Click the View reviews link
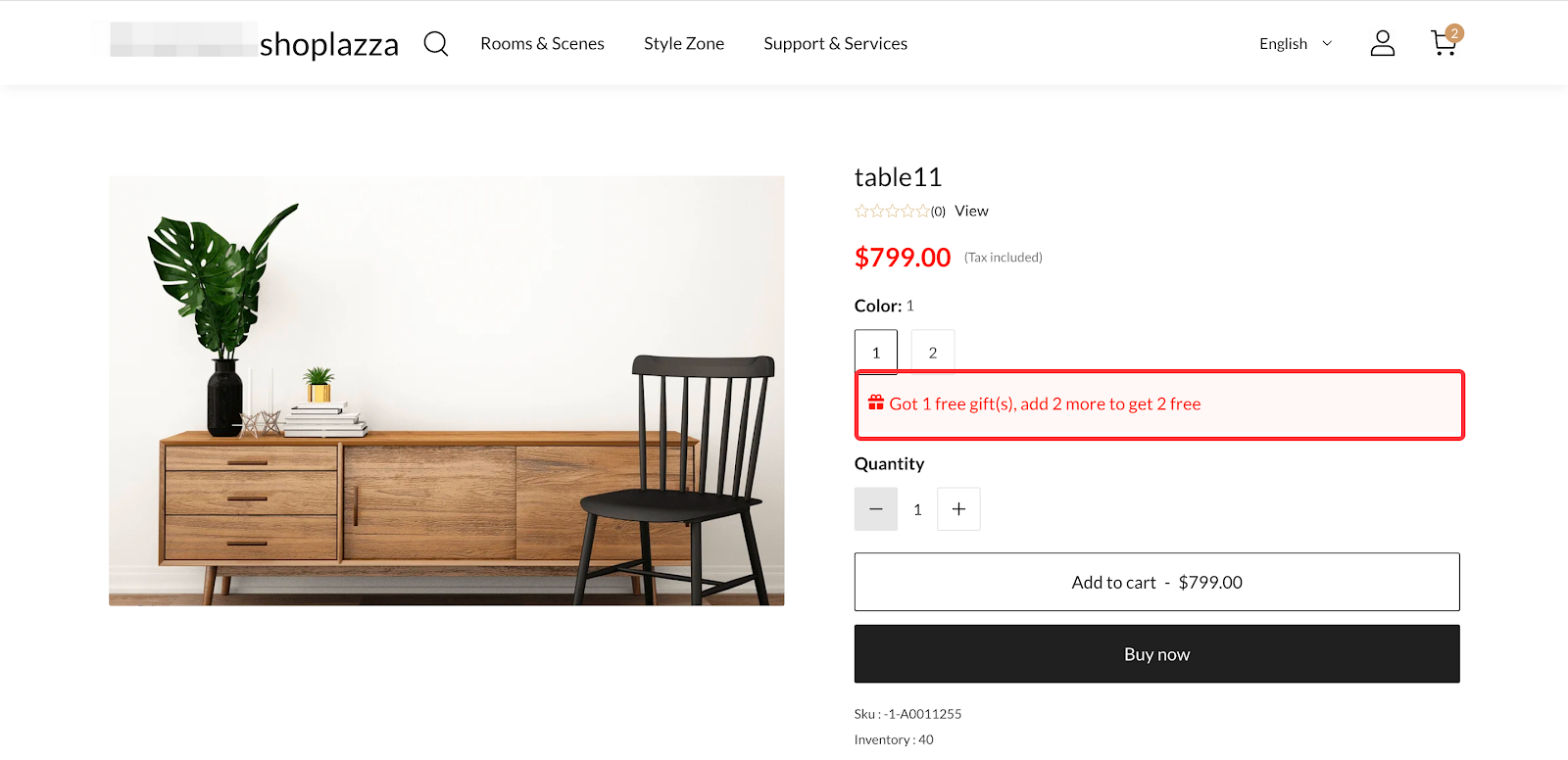This screenshot has width=1568, height=760. pyautogui.click(x=971, y=212)
